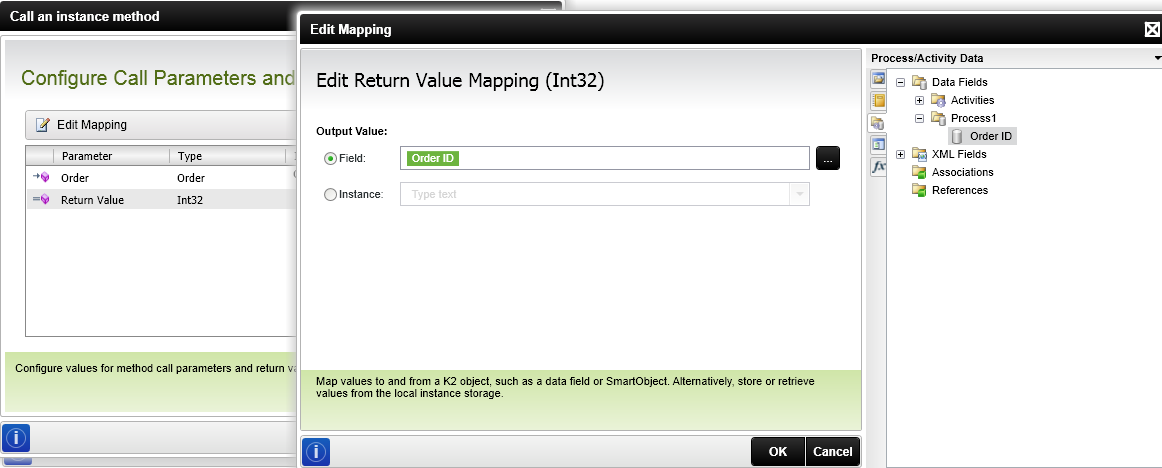Click the XML Fields folder icon
1162x468 pixels.
tap(919, 154)
